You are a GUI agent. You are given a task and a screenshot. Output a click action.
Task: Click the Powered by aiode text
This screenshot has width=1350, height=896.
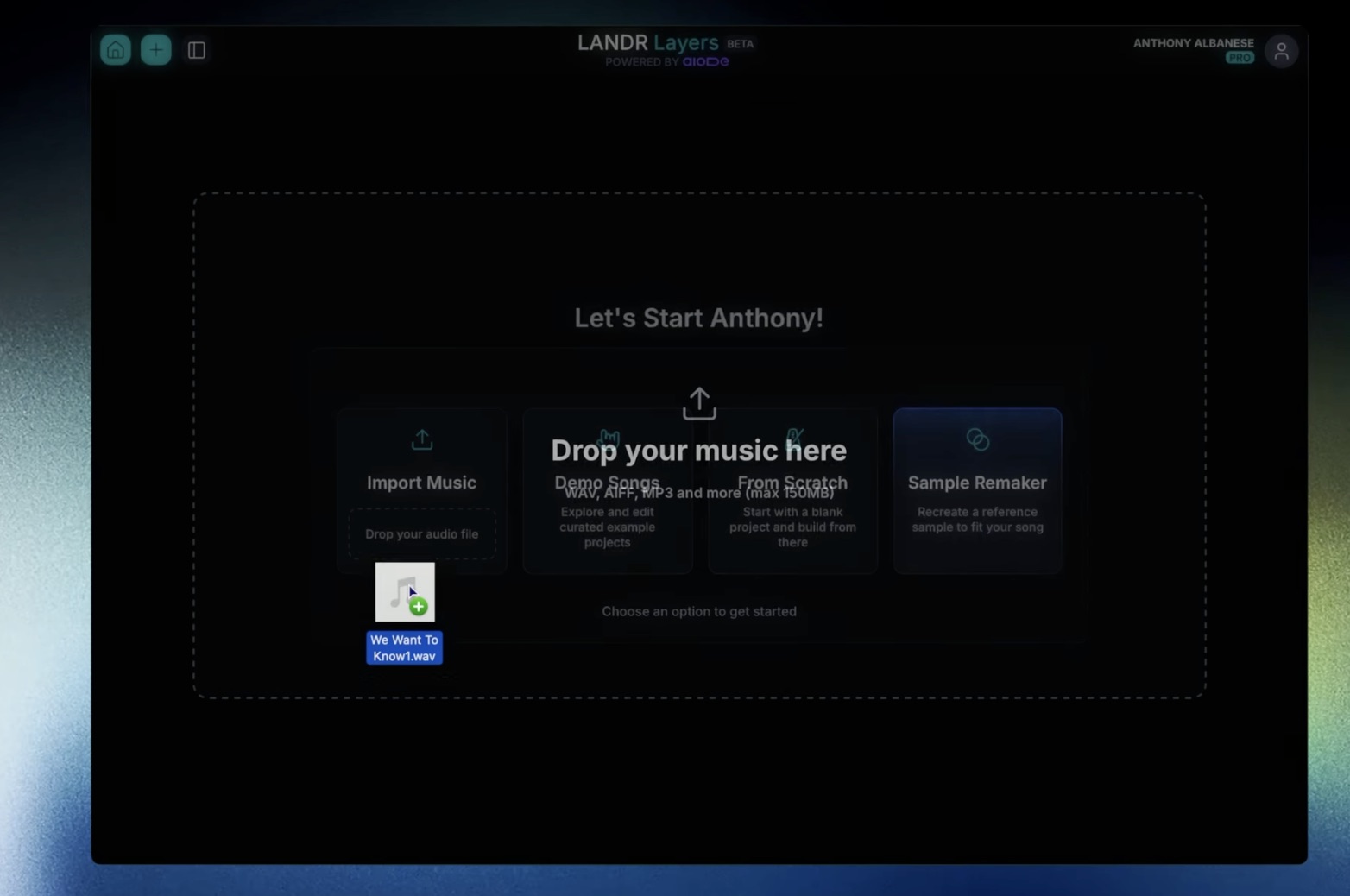[667, 62]
